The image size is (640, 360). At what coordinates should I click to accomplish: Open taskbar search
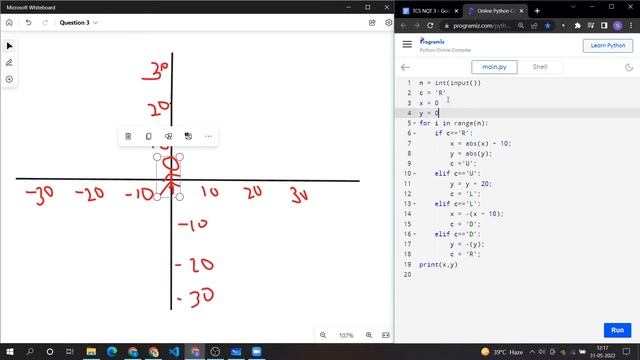click(x=30, y=351)
